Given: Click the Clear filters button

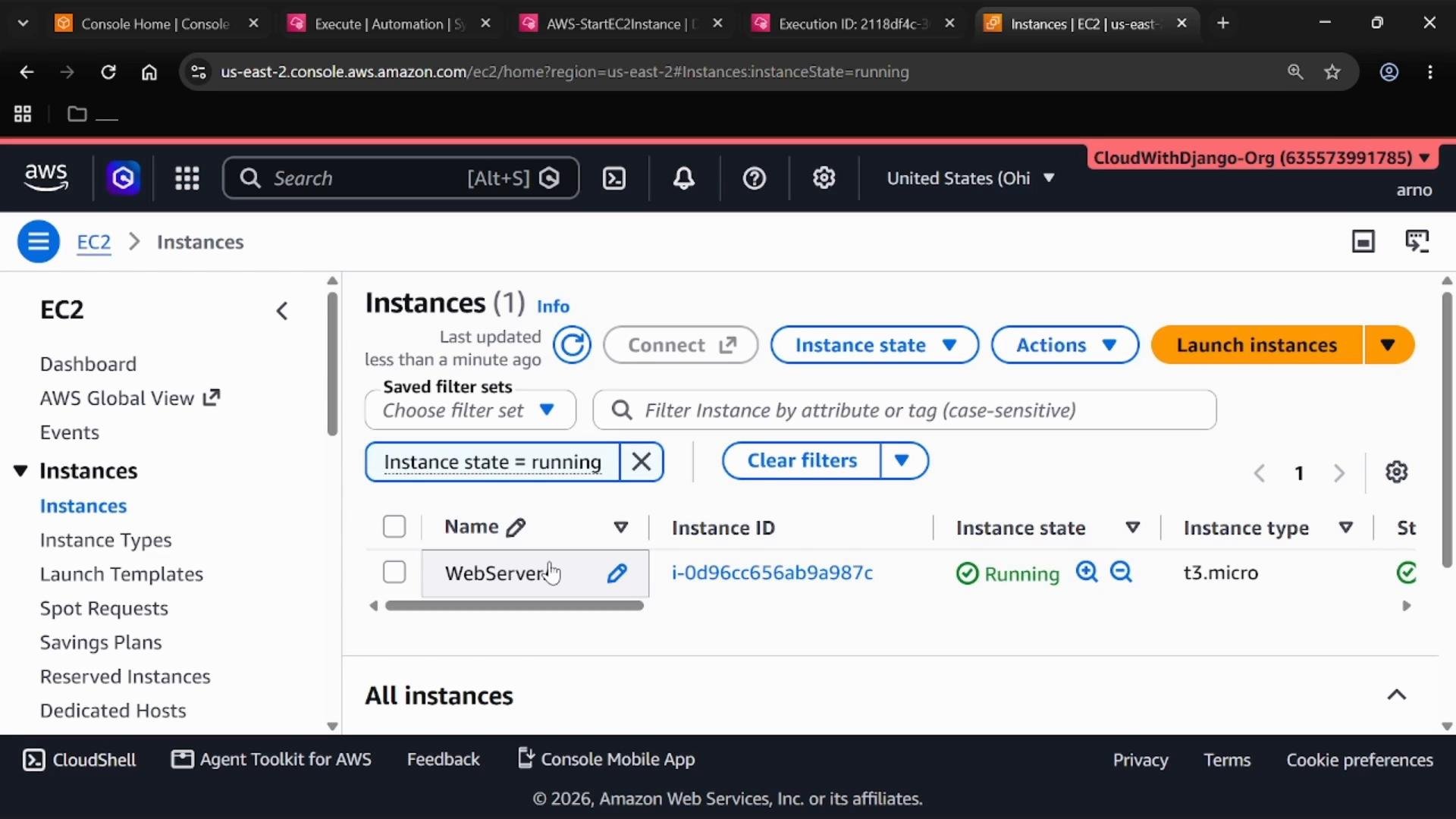Looking at the screenshot, I should pyautogui.click(x=802, y=461).
